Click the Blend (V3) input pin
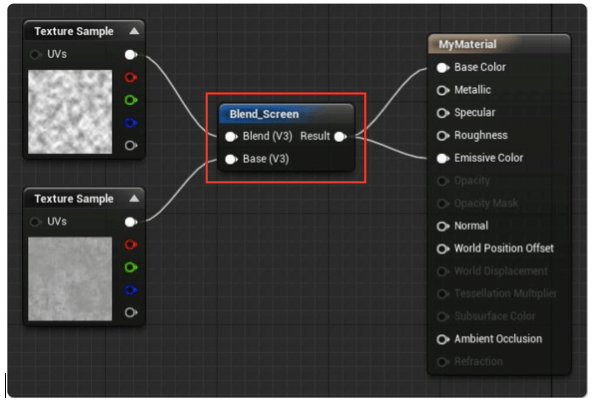The width and height of the screenshot is (593, 402). tap(231, 137)
